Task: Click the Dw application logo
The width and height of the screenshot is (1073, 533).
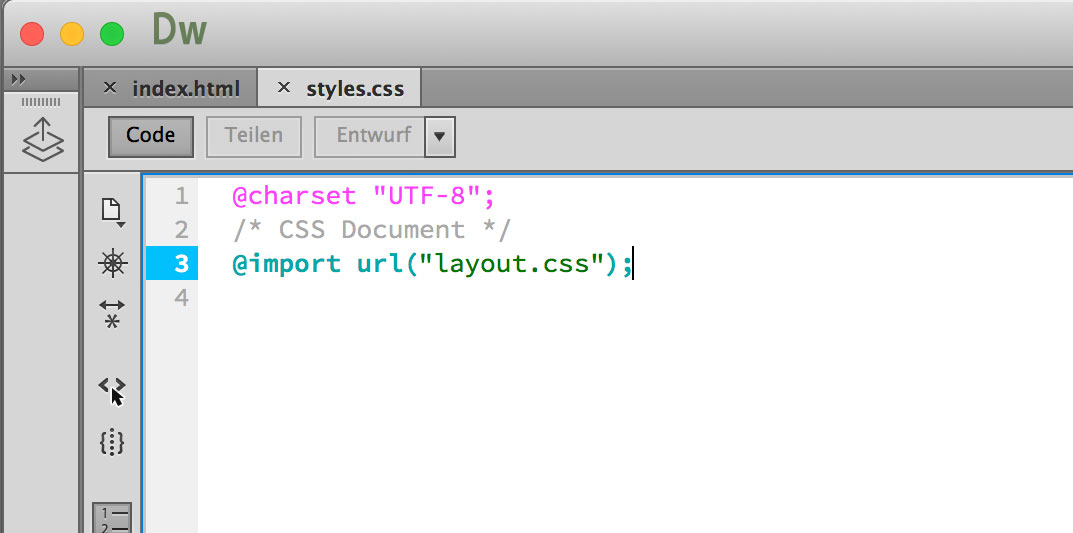Action: coord(179,31)
